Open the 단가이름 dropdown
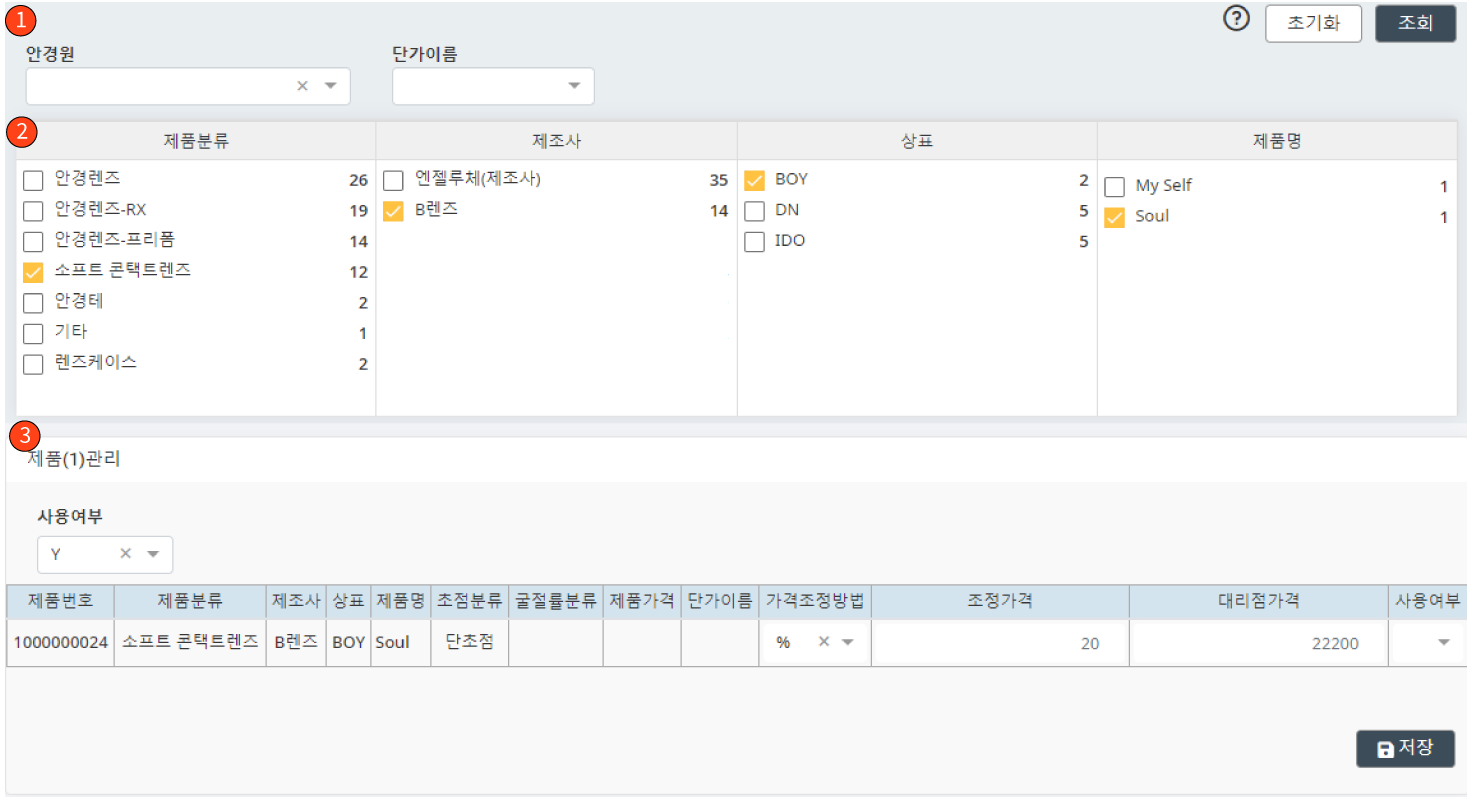Image resolution: width=1471 pixels, height=797 pixels. 575,86
